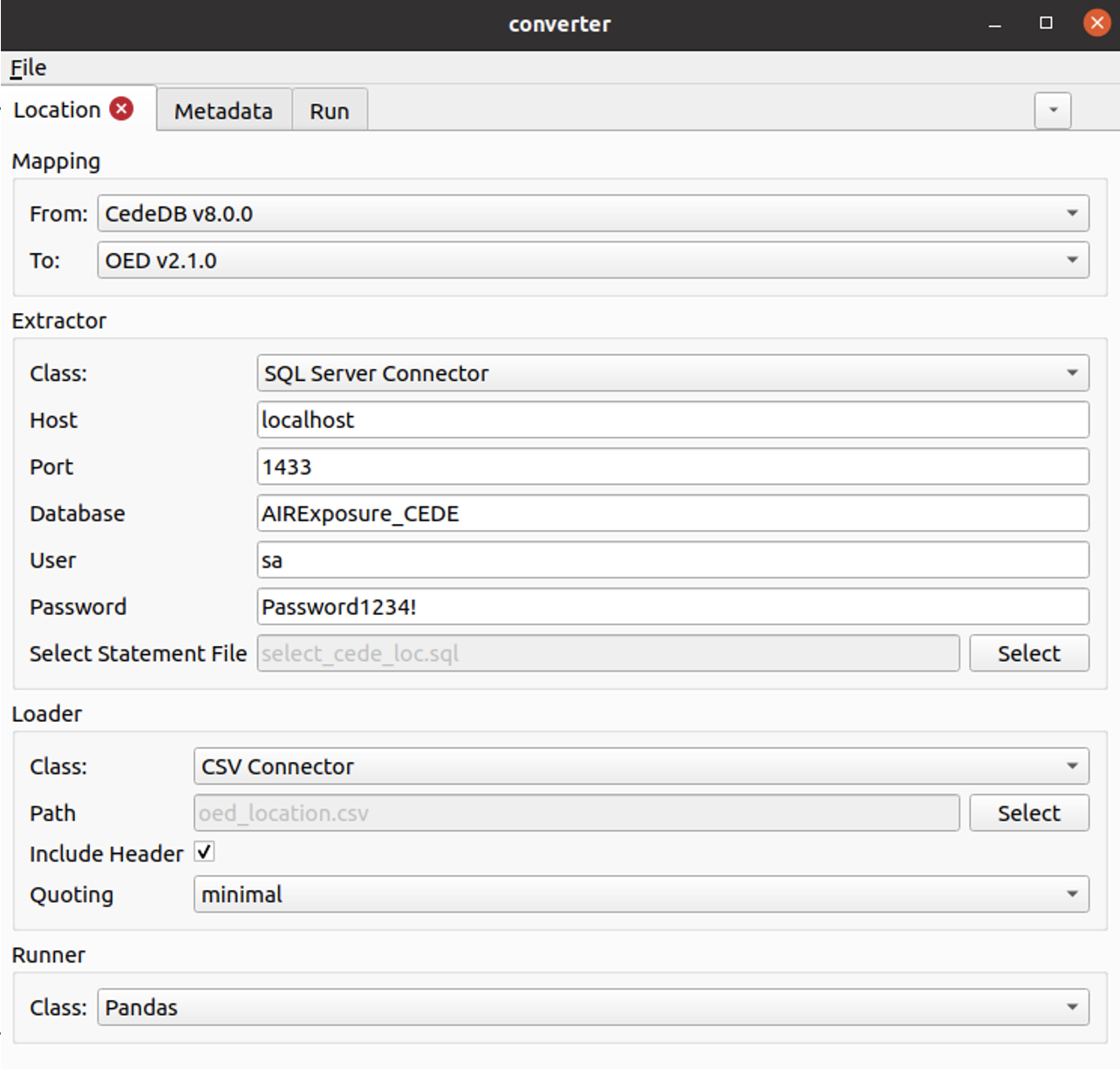Screen dimensions: 1120x1069
Task: Open the tab list dropdown arrow button
Action: (1053, 111)
